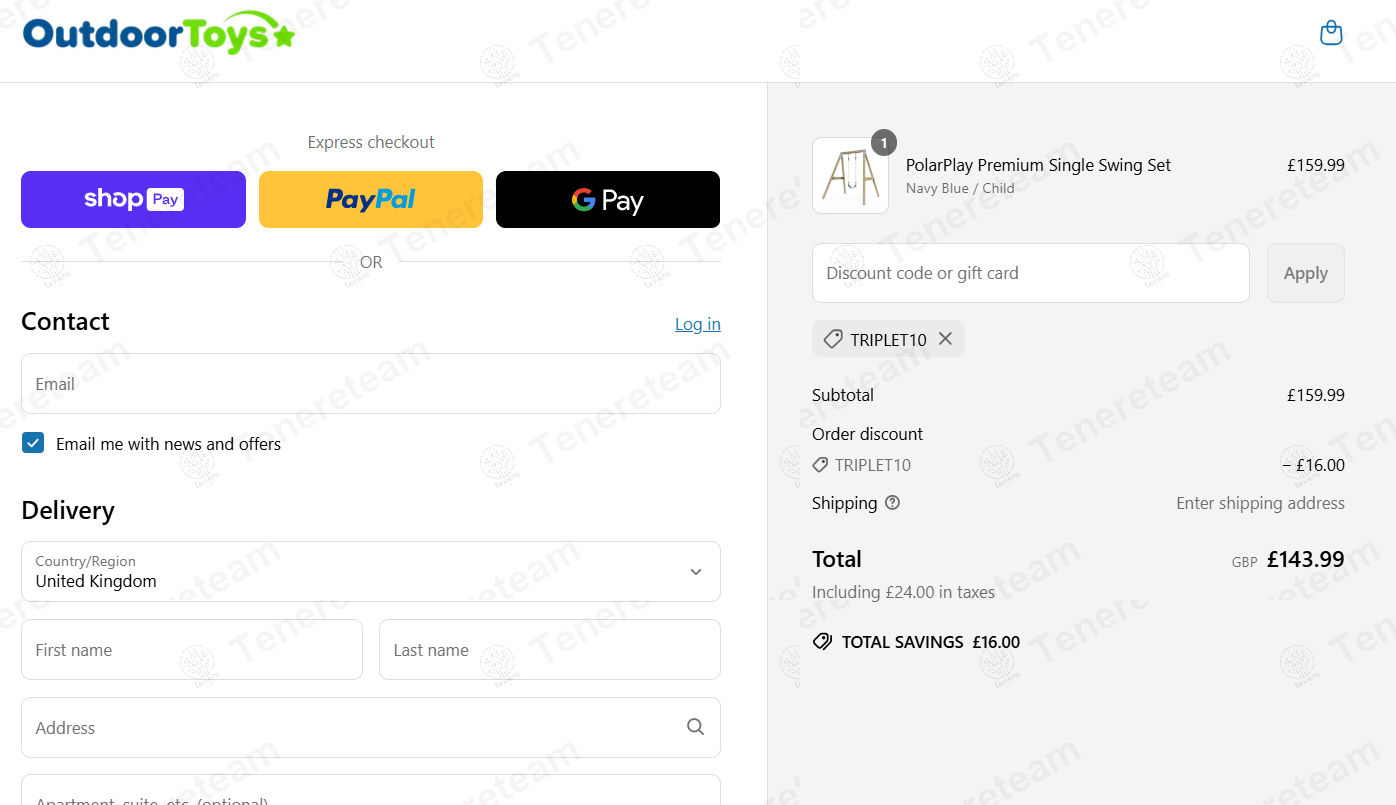The image size is (1396, 805).
Task: Click the OutdoorToys logo
Action: tap(159, 33)
